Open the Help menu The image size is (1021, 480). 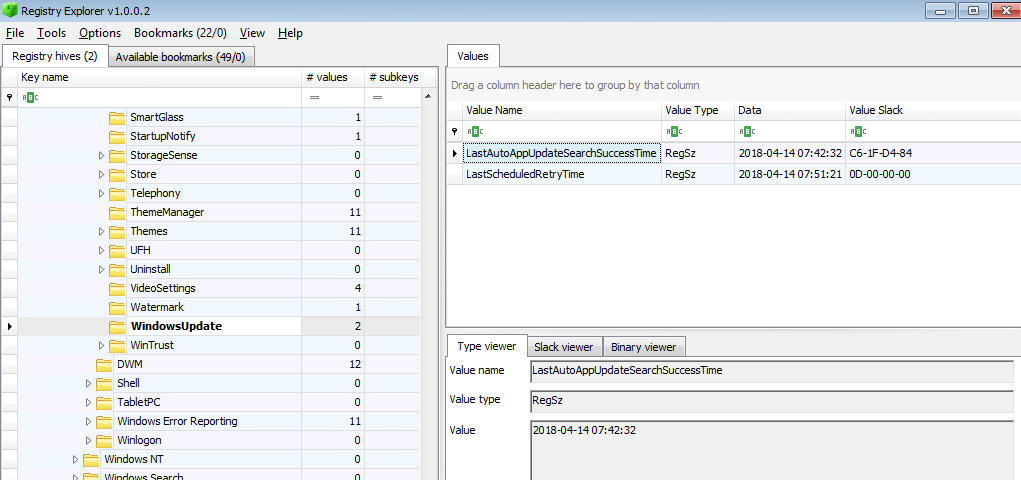pos(290,33)
